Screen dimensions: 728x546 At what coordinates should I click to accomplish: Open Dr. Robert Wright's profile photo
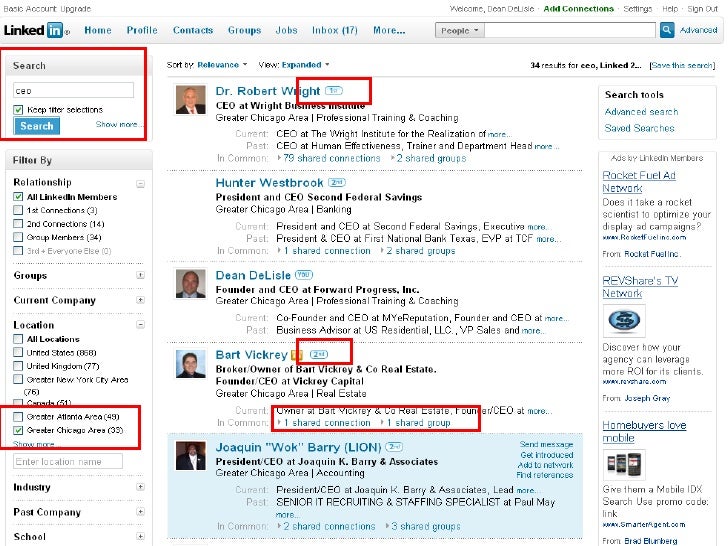click(190, 99)
